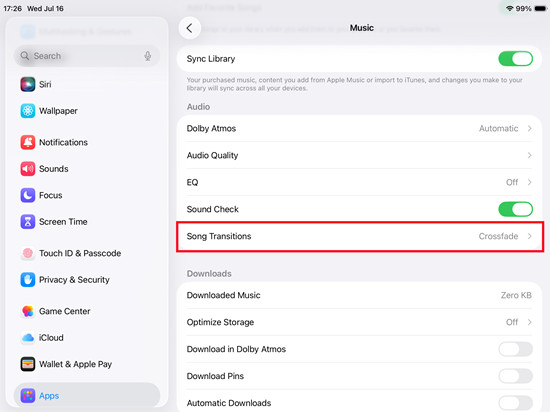The height and width of the screenshot is (412, 550).
Task: Tap the magnifying glass search icon
Action: (x=25, y=56)
